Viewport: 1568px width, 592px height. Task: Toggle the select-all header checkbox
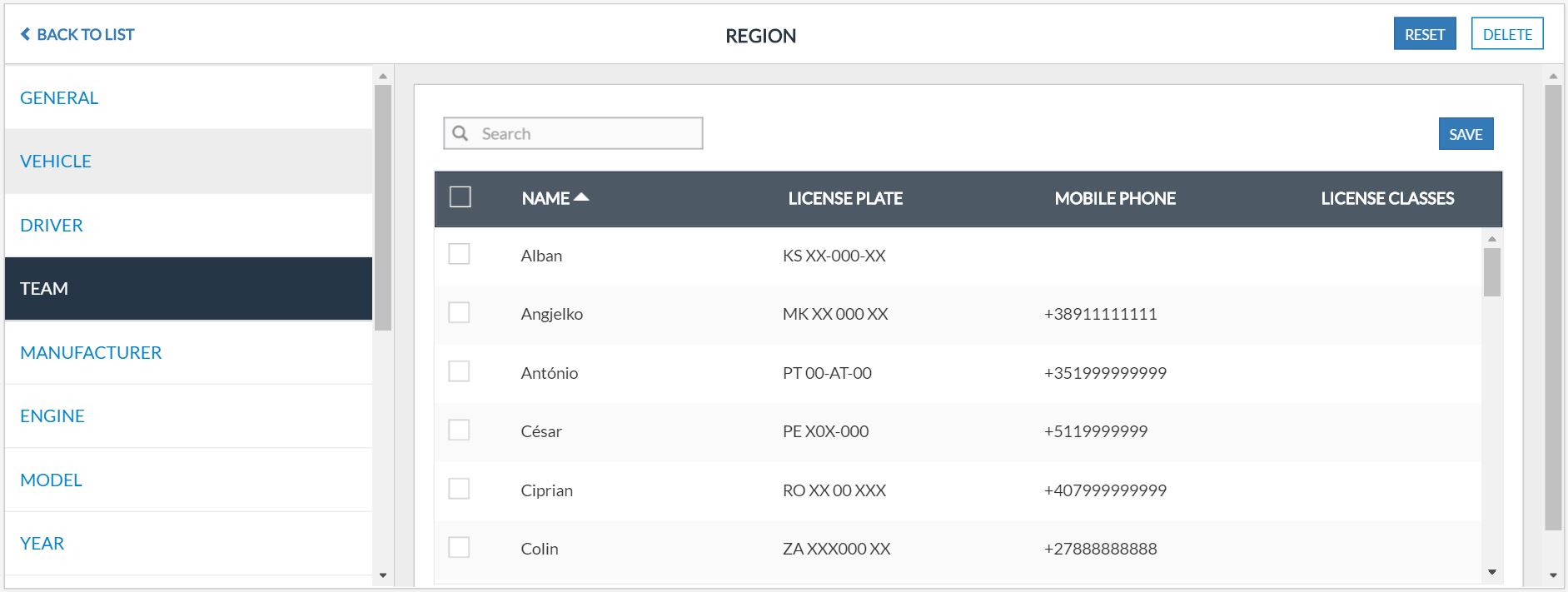click(x=460, y=197)
